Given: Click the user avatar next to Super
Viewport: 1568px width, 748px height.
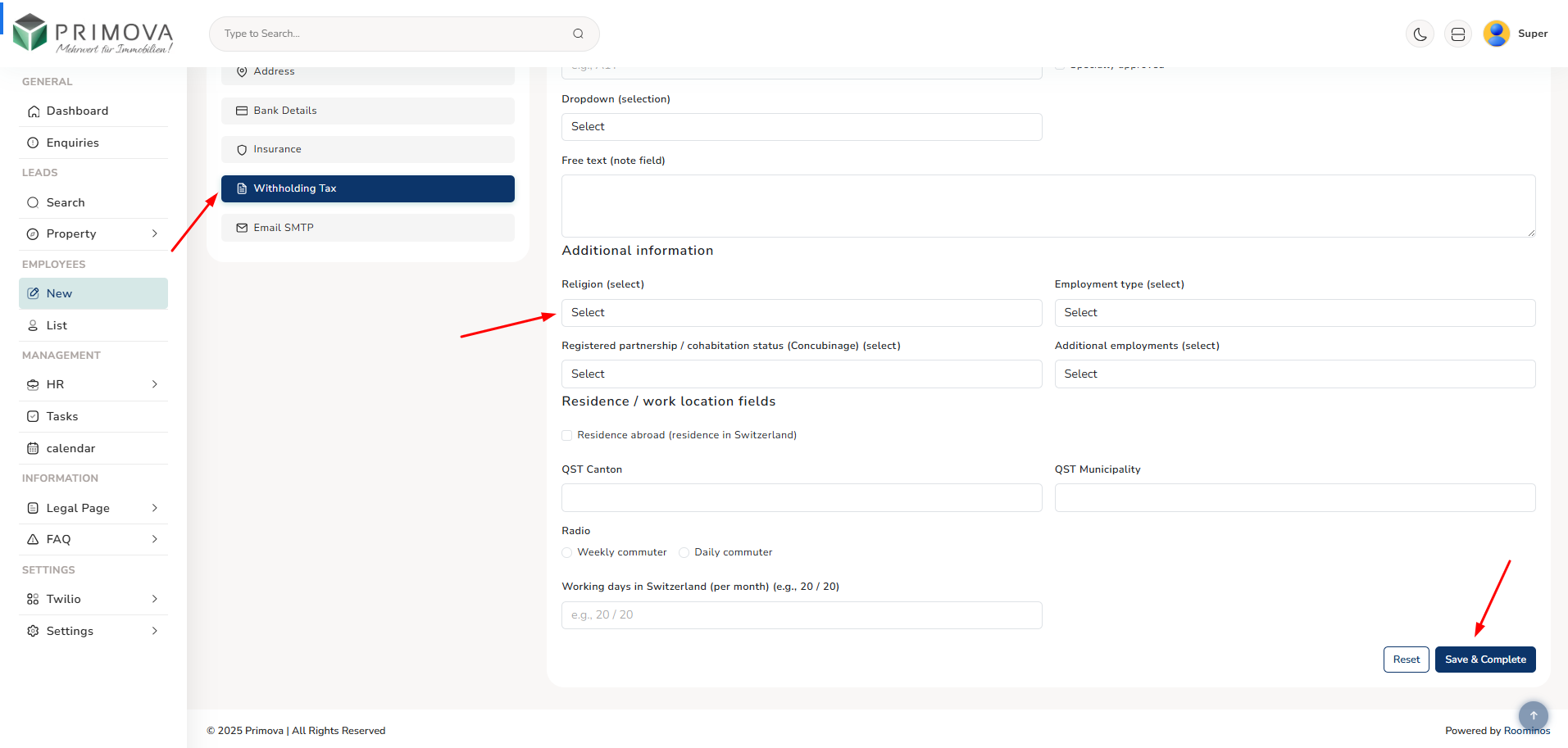Looking at the screenshot, I should (1496, 34).
